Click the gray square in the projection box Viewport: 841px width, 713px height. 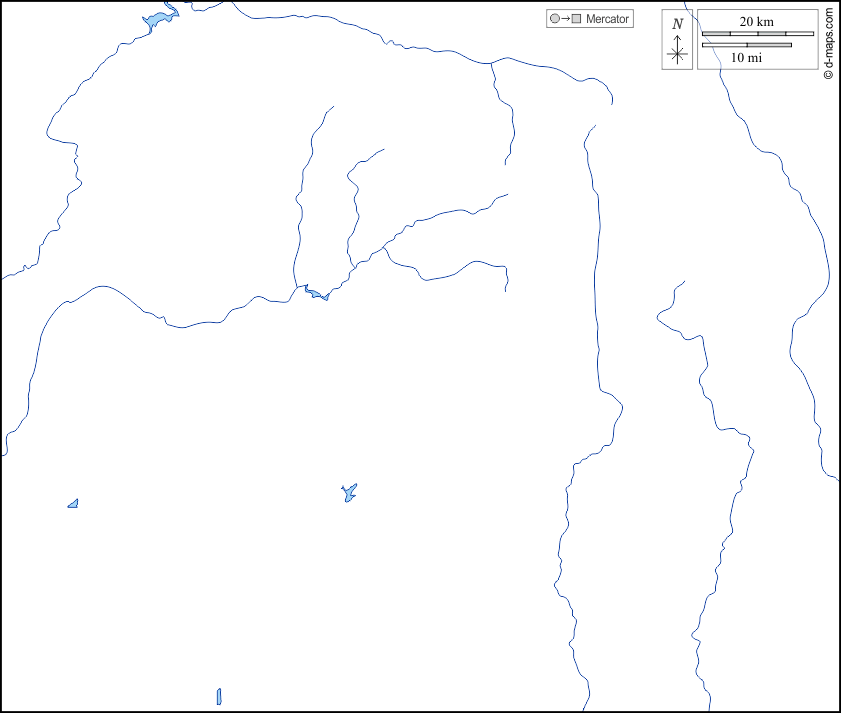[x=576, y=19]
